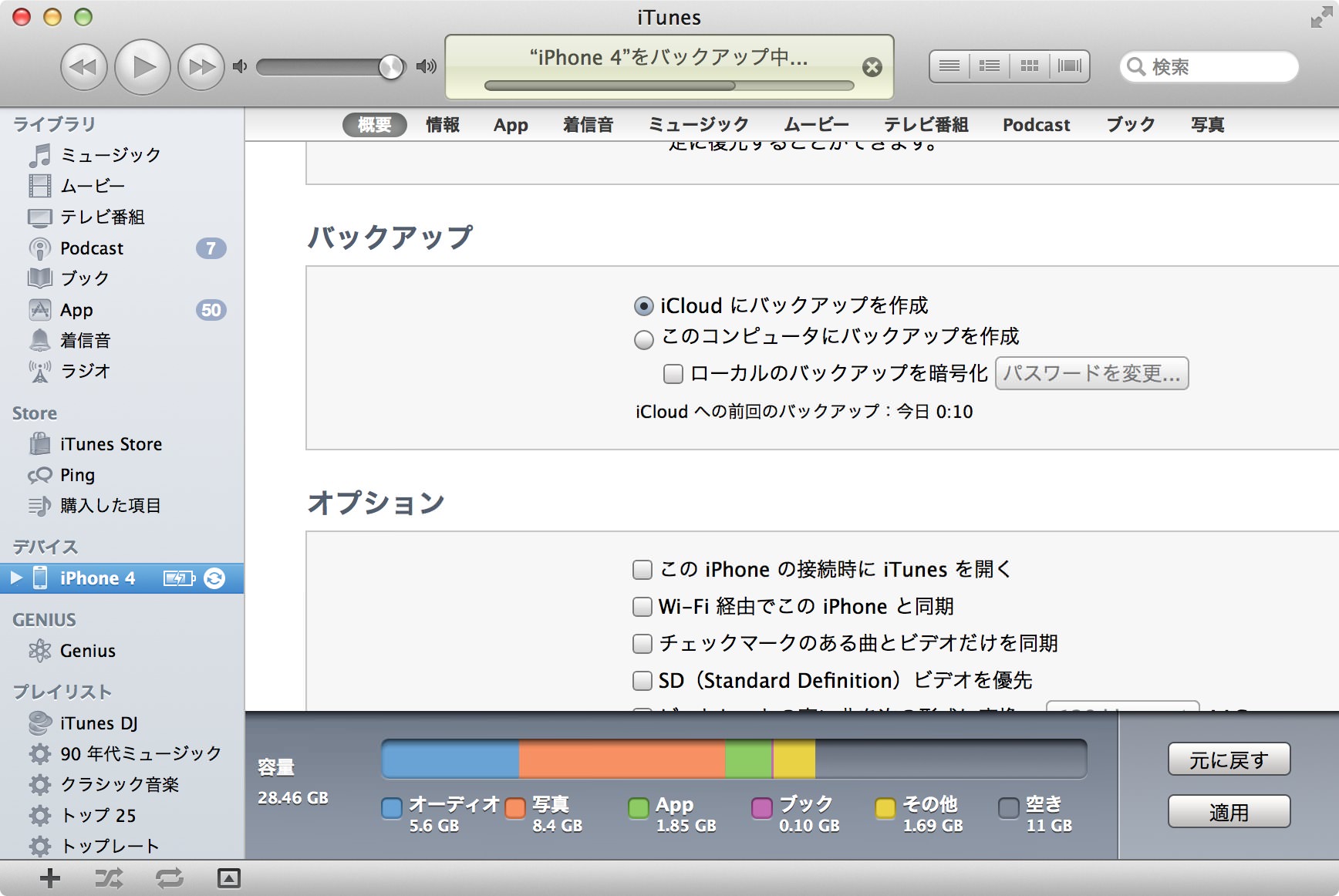Screen dimensions: 1339x896
Task: Enter full screen with the corner arrows
Action: [1321, 17]
